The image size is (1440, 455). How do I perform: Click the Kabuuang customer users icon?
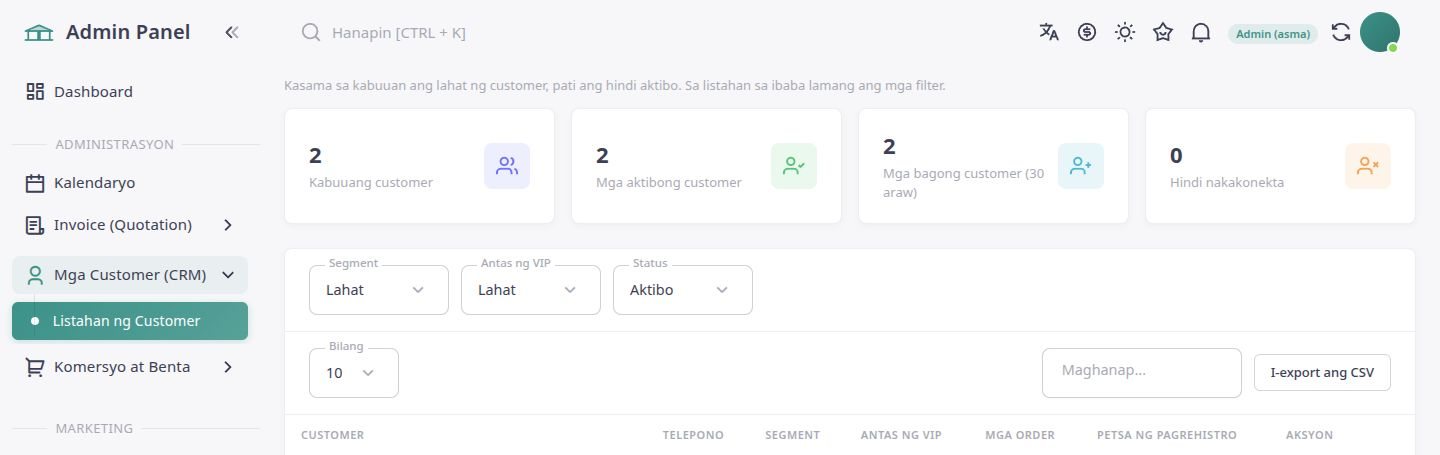pos(507,166)
